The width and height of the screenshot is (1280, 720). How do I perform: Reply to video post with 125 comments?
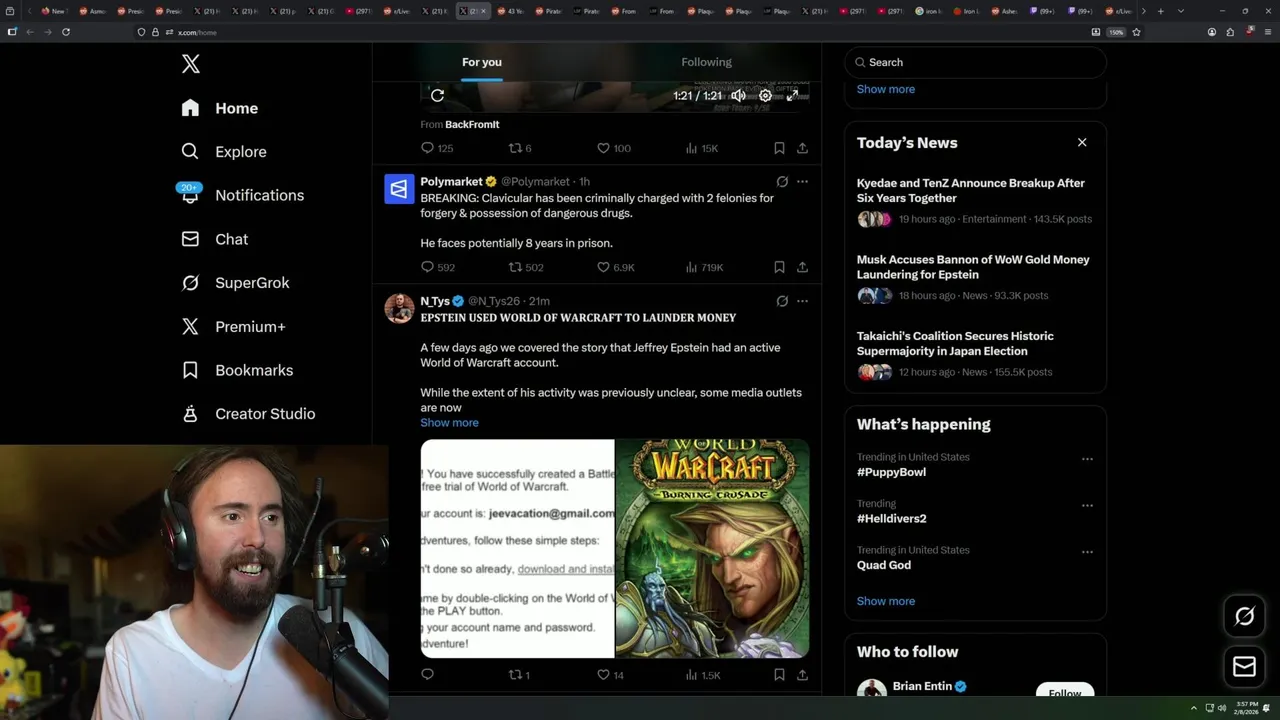click(437, 148)
